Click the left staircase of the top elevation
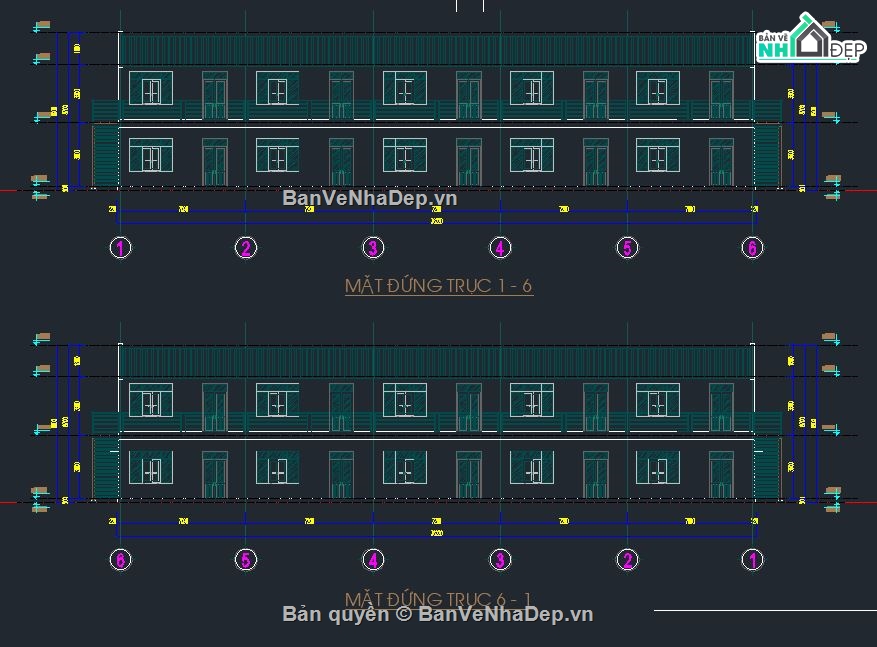The height and width of the screenshot is (647, 877). point(105,155)
